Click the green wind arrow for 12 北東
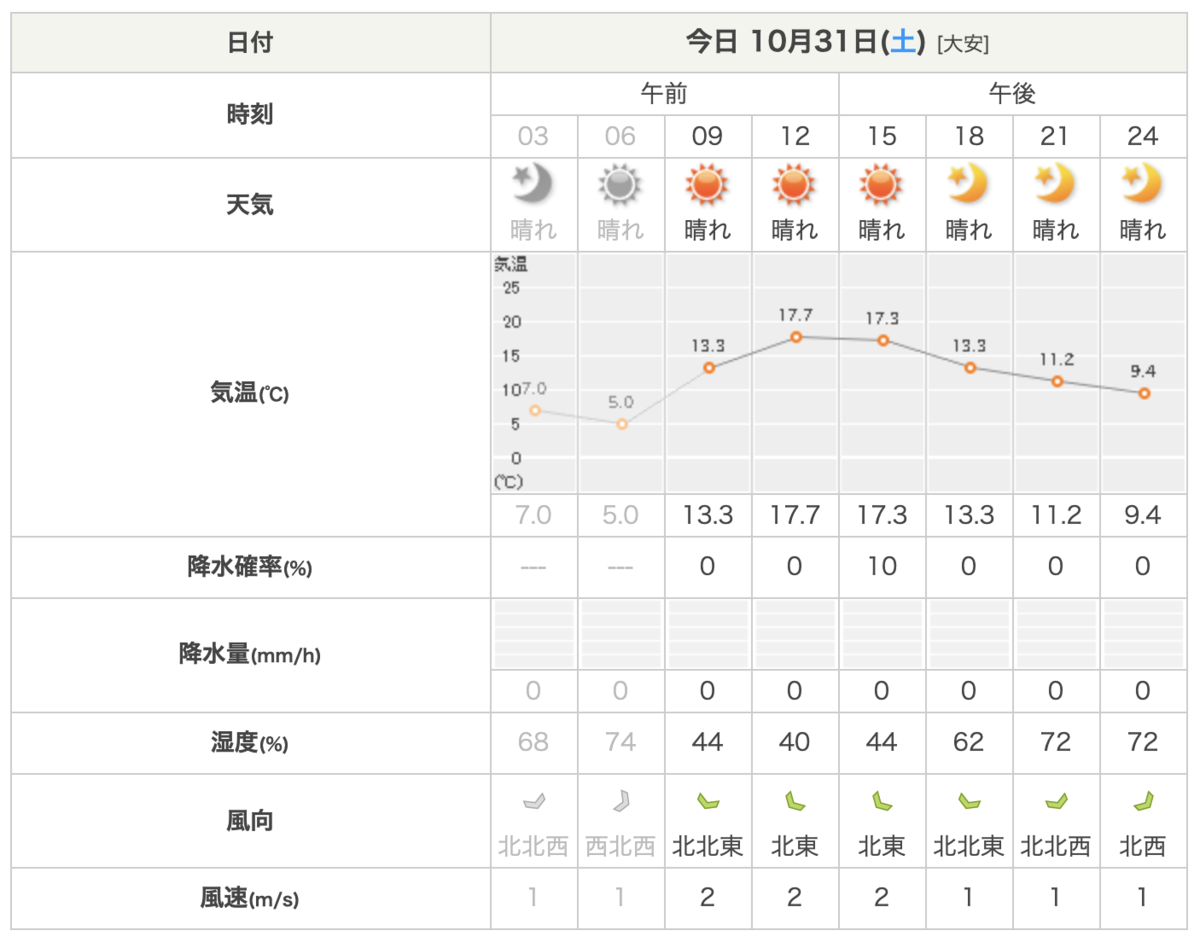The image size is (1200, 942). (x=794, y=800)
